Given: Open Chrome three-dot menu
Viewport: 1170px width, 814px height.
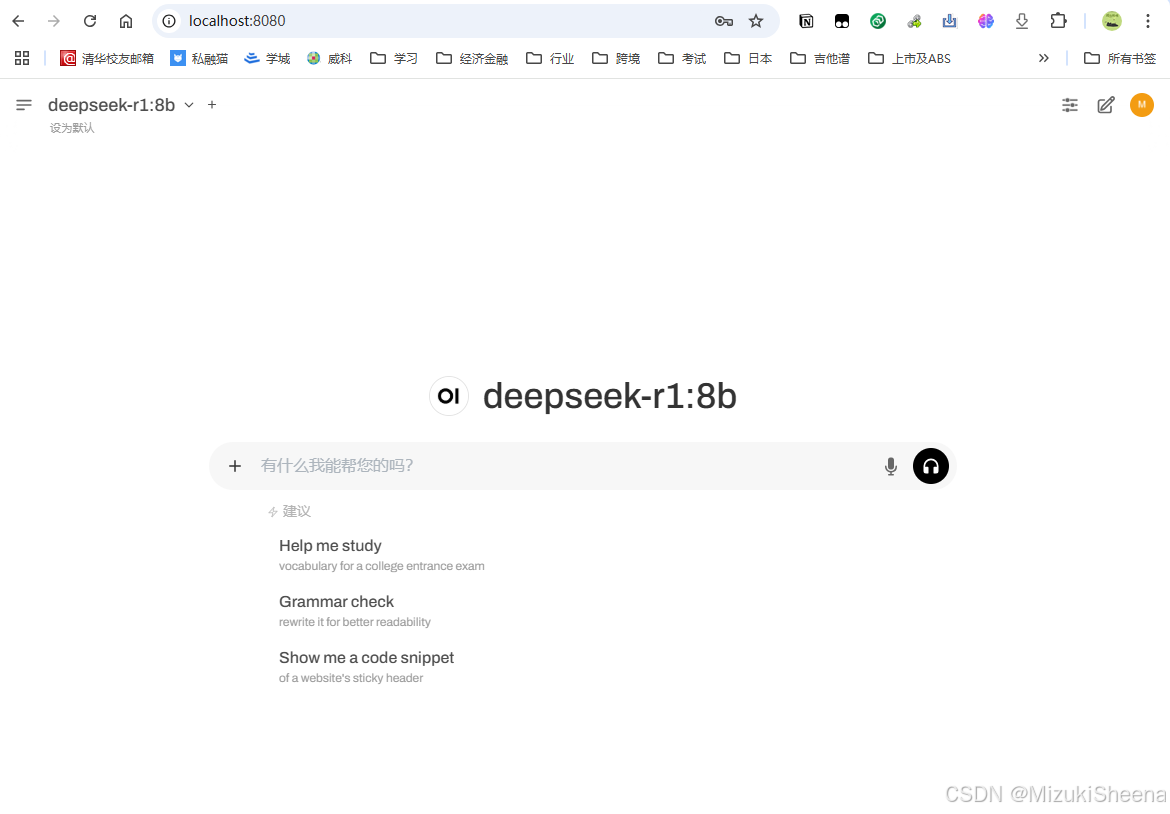Looking at the screenshot, I should click(1148, 21).
